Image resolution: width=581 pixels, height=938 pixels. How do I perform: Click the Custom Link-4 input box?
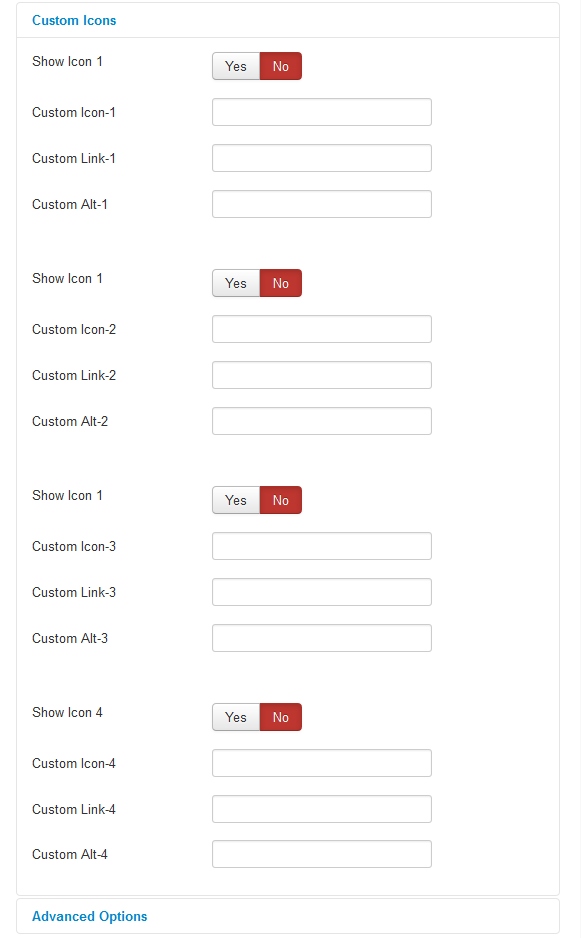(x=321, y=809)
